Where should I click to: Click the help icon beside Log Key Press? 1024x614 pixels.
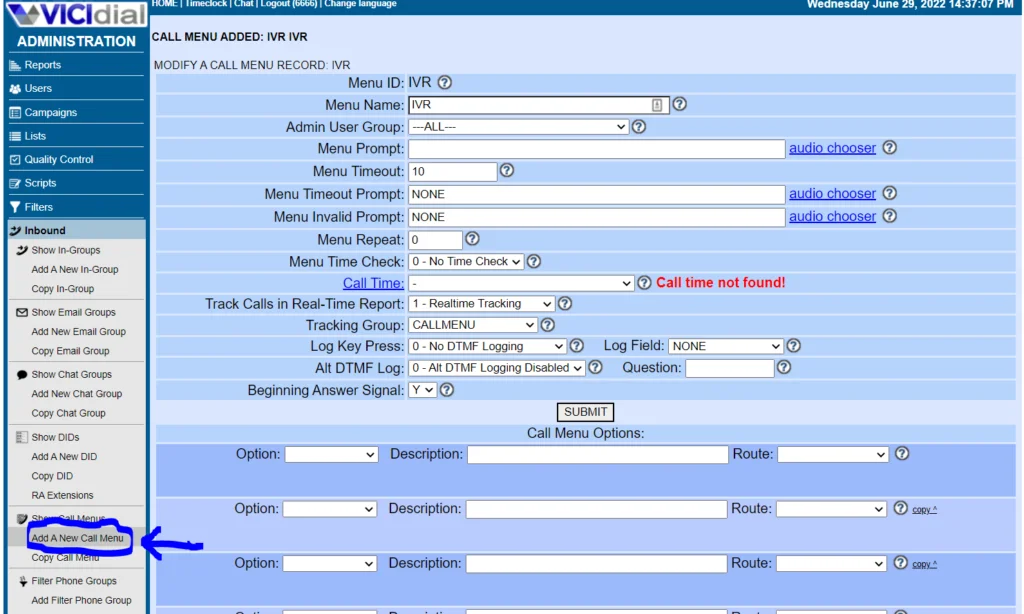(x=576, y=346)
